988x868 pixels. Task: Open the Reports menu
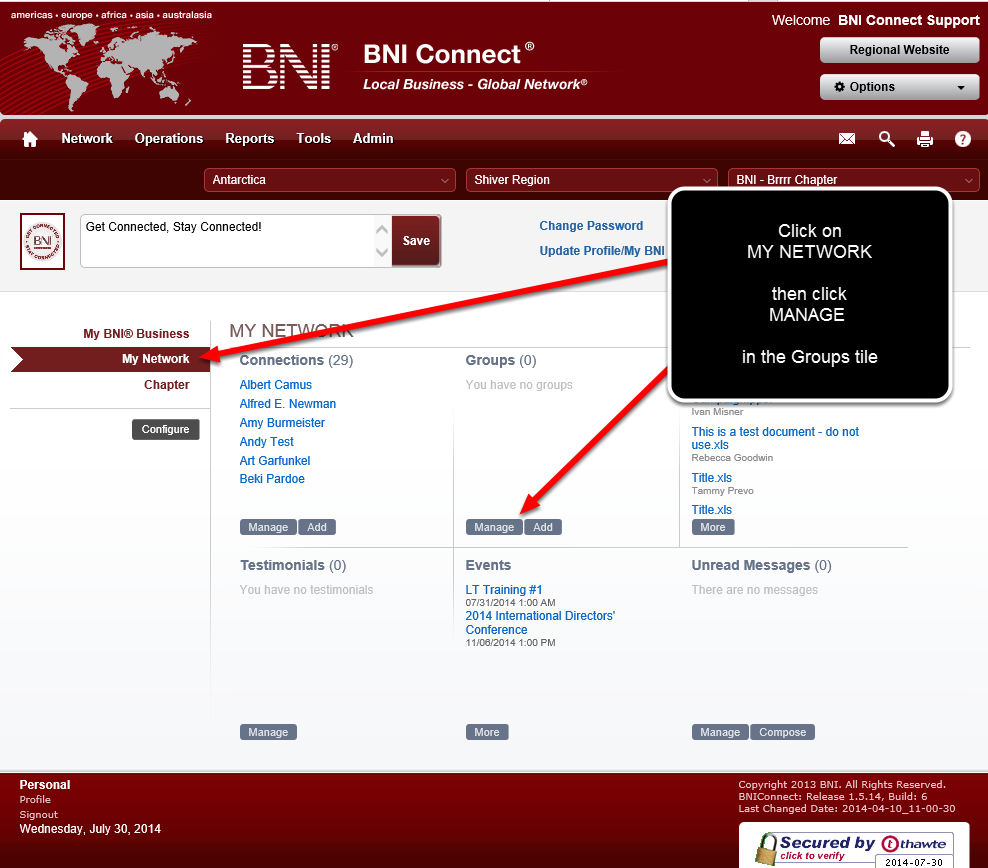pyautogui.click(x=249, y=139)
